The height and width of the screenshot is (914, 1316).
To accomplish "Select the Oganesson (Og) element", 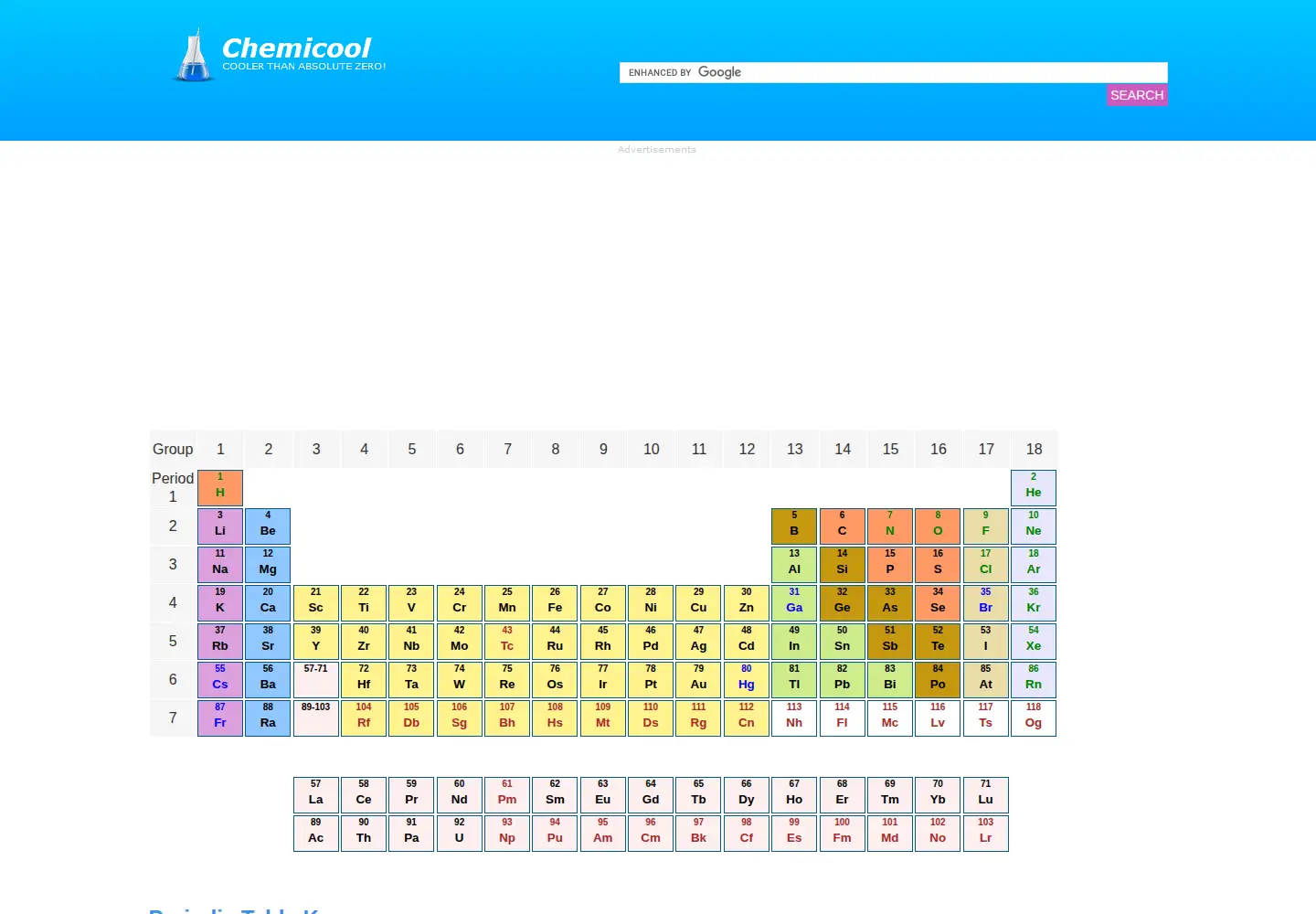I will click(x=1034, y=718).
